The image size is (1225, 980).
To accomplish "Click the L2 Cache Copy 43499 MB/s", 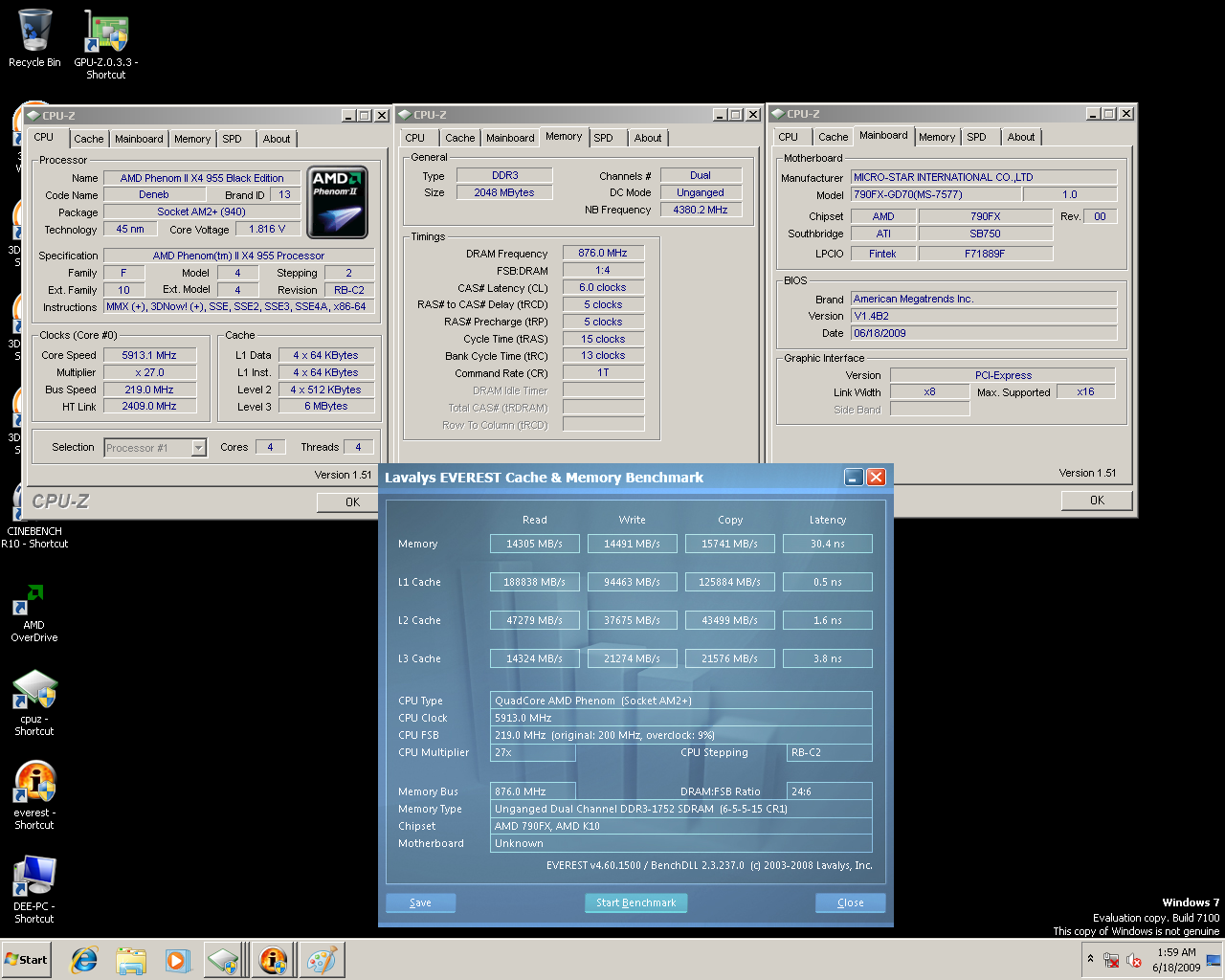I will [729, 620].
